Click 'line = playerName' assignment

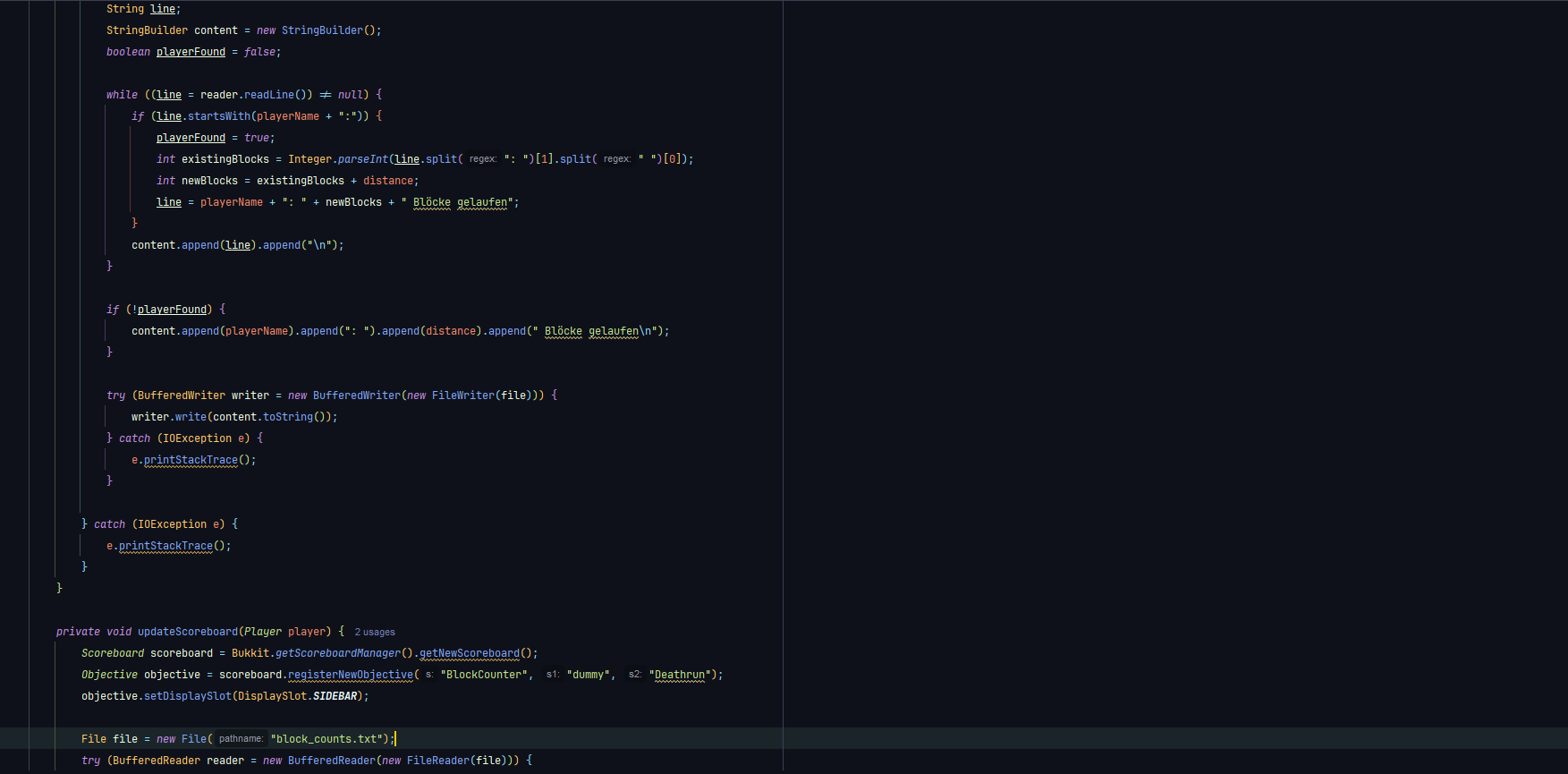pos(210,202)
